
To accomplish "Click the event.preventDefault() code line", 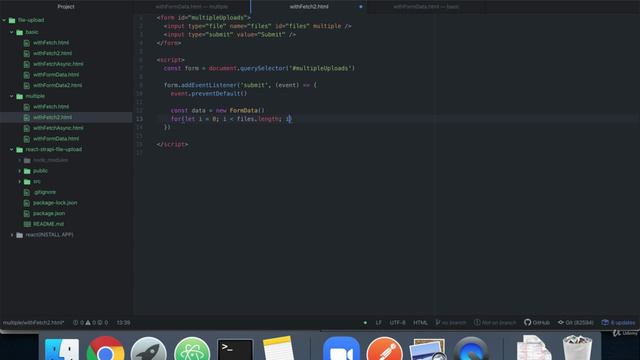I will (209, 94).
